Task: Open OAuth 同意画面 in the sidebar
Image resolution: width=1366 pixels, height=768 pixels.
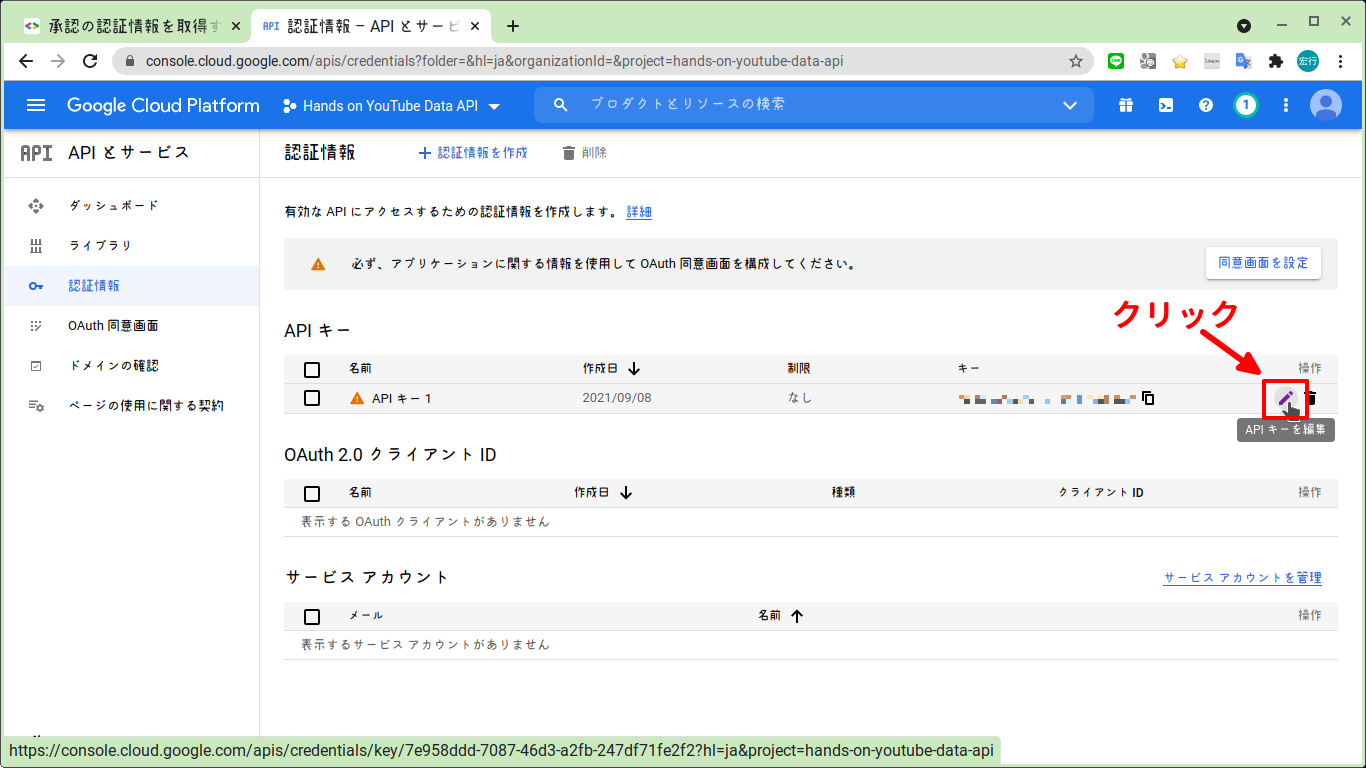Action: [113, 325]
